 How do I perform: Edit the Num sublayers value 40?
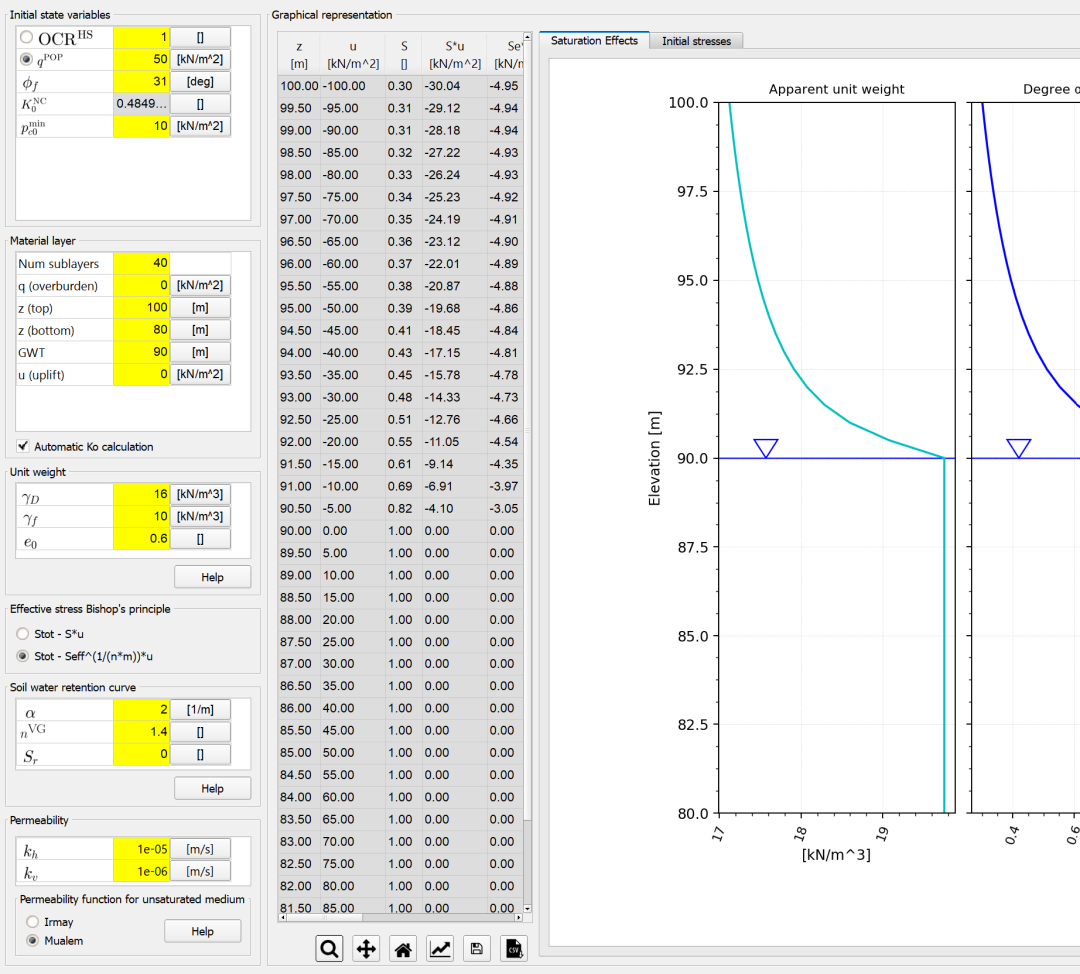(141, 263)
